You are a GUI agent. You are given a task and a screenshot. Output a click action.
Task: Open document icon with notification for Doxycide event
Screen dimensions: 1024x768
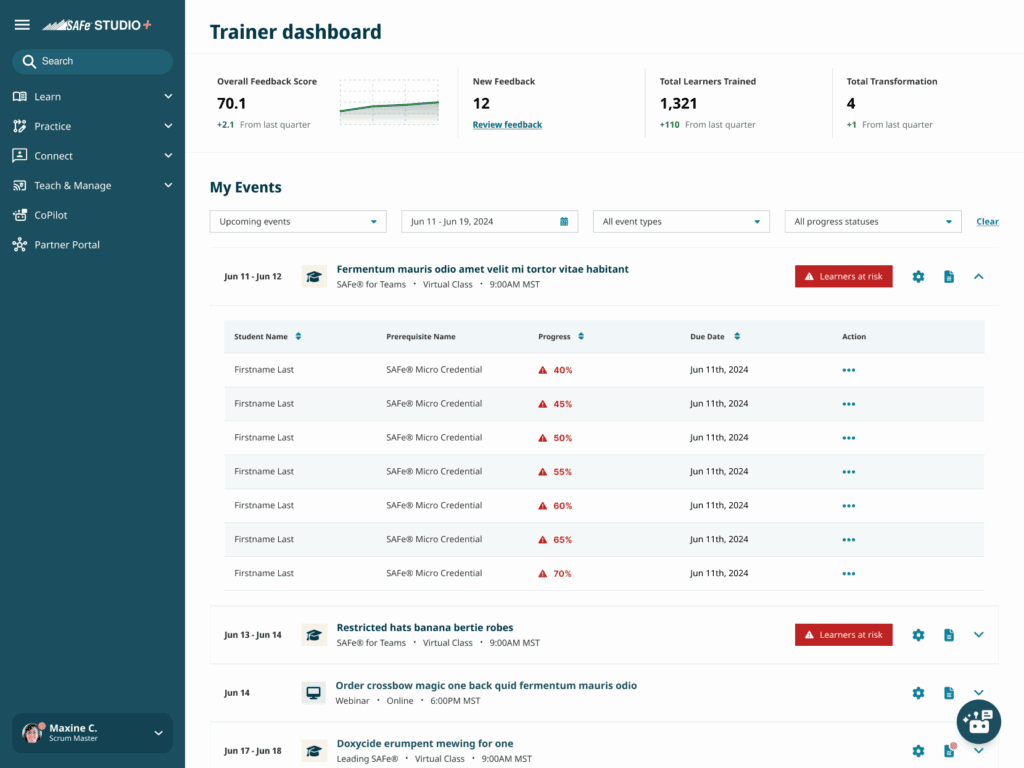pos(949,751)
